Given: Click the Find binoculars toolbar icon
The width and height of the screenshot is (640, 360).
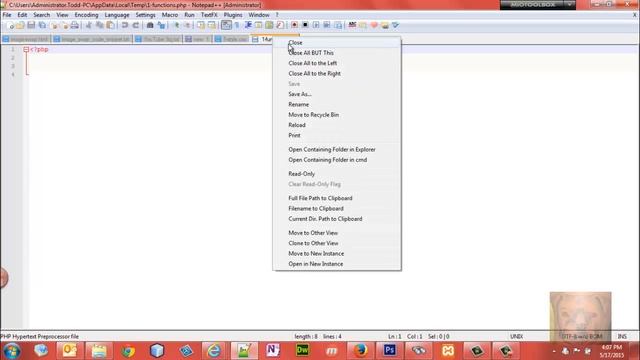Looking at the screenshot, I should pos(150,25).
